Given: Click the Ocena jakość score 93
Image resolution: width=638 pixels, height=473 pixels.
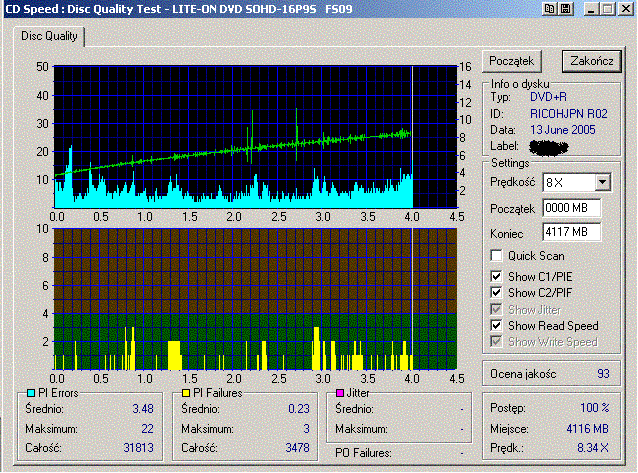Looking at the screenshot, I should pos(603,374).
